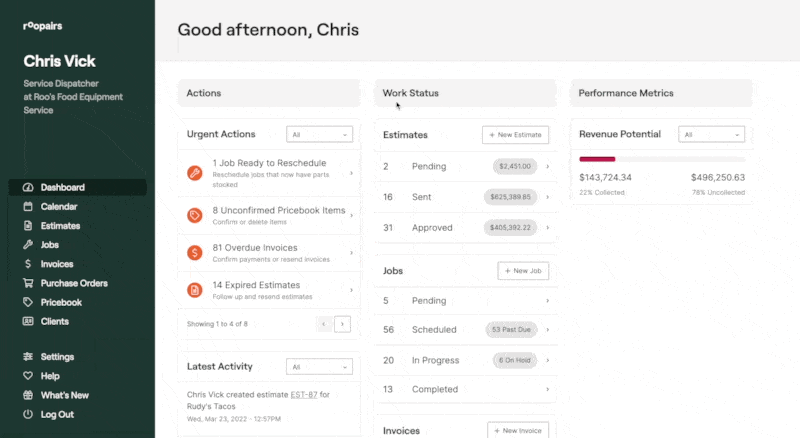The width and height of the screenshot is (800, 438).
Task: Click the New Estimate button
Action: 515,134
